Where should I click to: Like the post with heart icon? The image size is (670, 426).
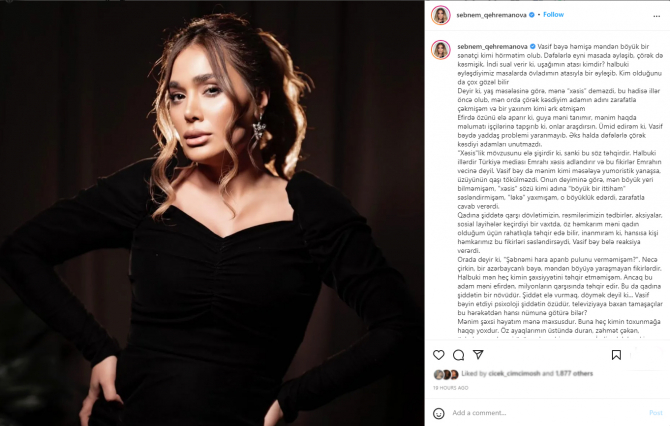click(438, 355)
